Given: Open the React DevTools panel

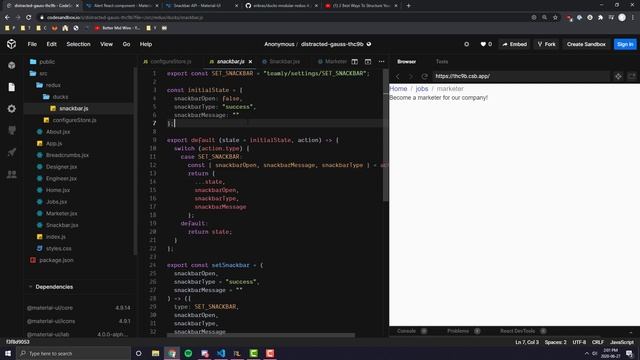Looking at the screenshot, I should tap(518, 331).
